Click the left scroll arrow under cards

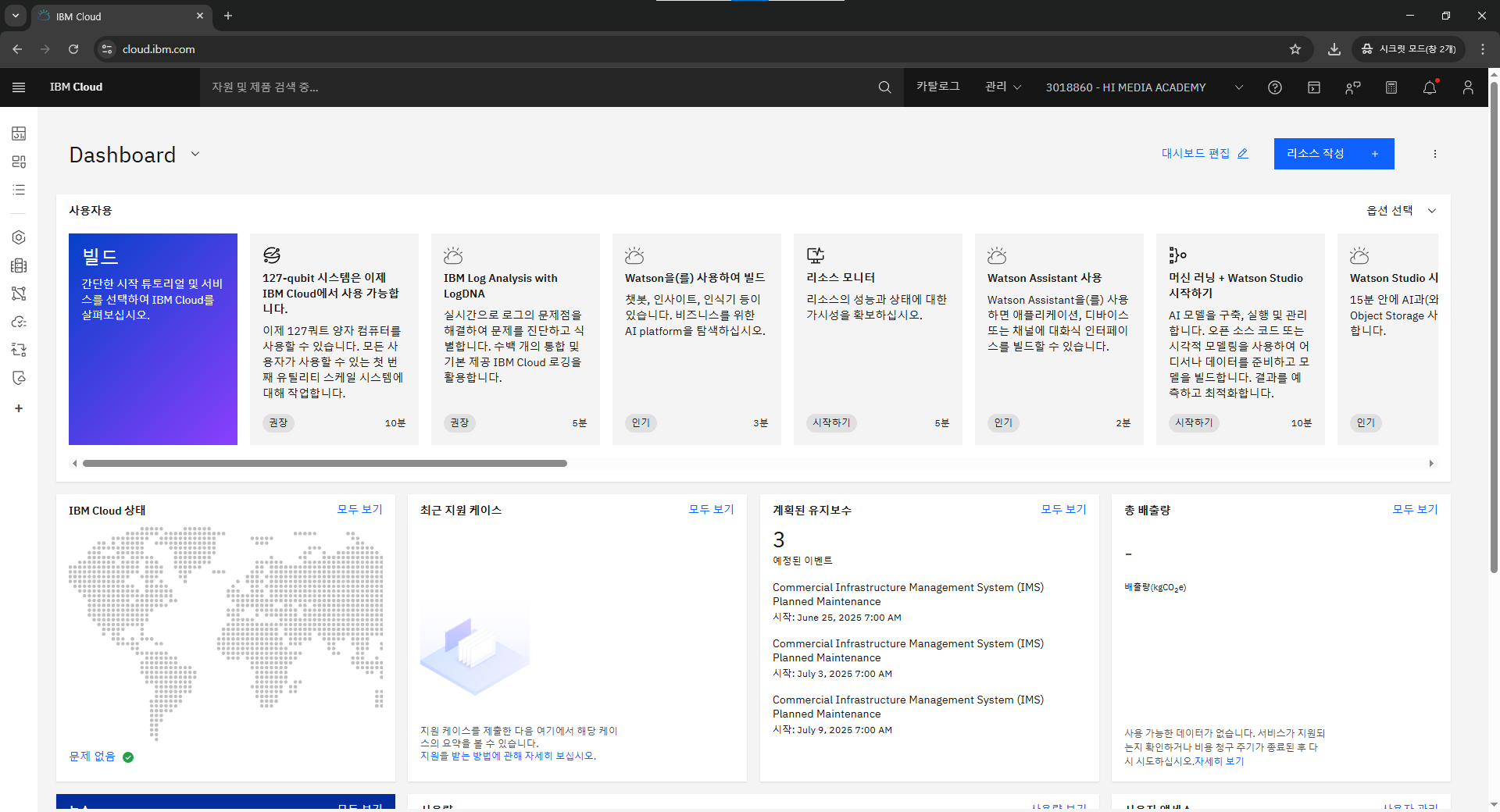[74, 464]
